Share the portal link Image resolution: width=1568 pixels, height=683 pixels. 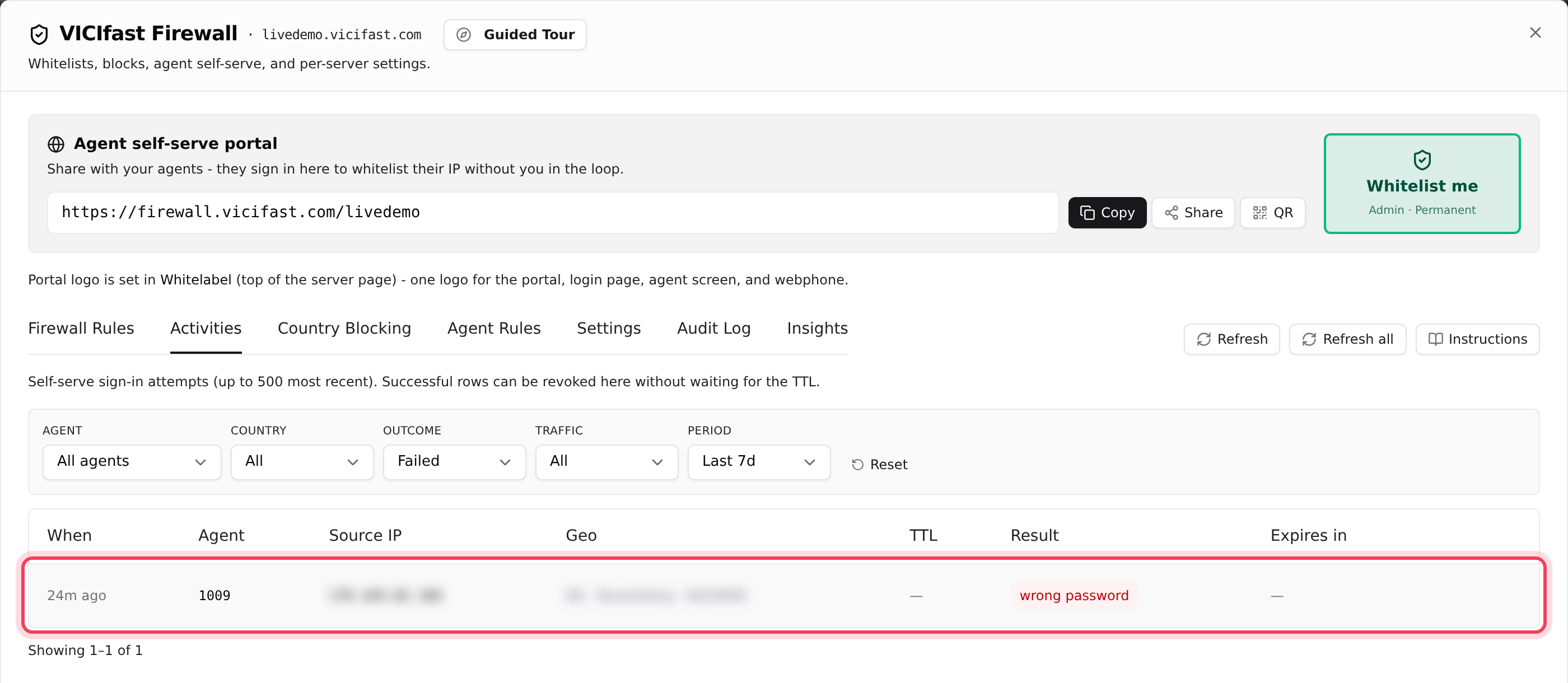coord(1193,212)
